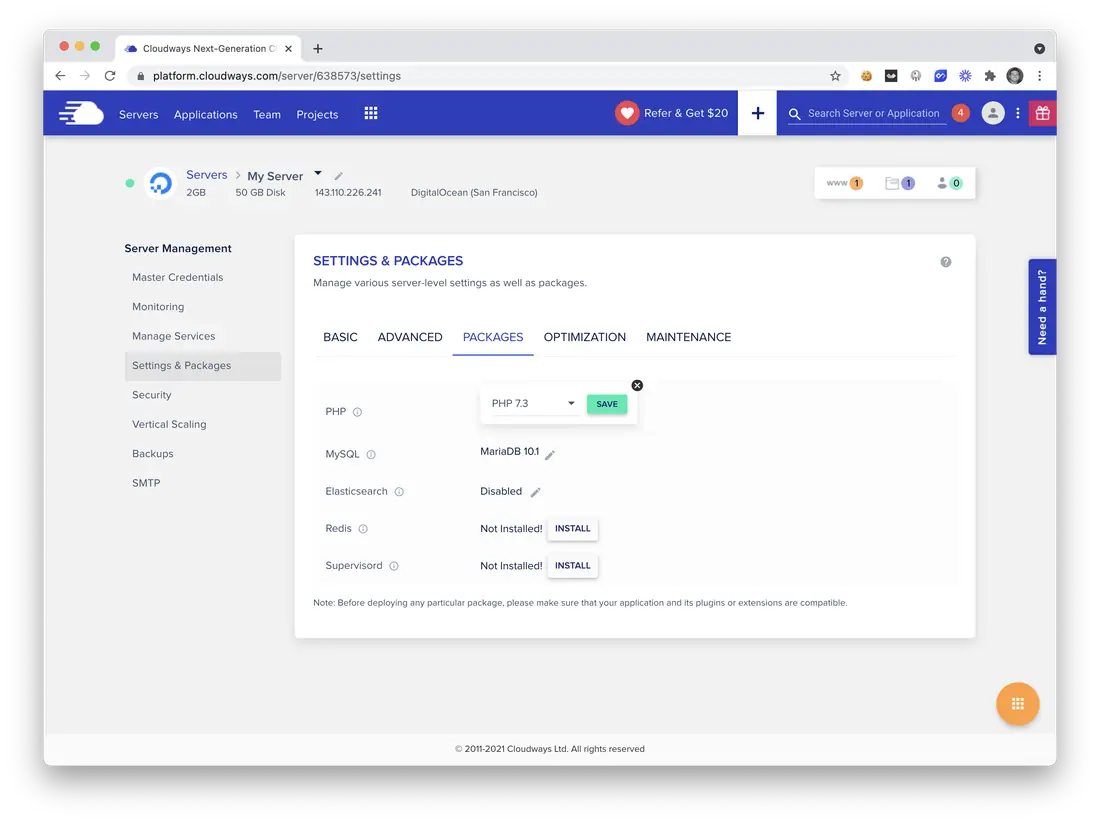
Task: Open Applications in top navigation
Action: [206, 114]
